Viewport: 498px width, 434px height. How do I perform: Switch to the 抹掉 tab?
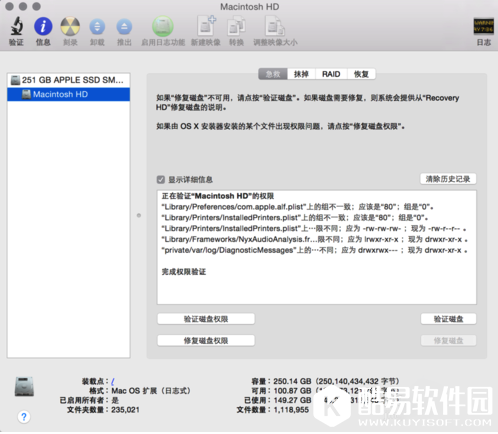pos(301,74)
